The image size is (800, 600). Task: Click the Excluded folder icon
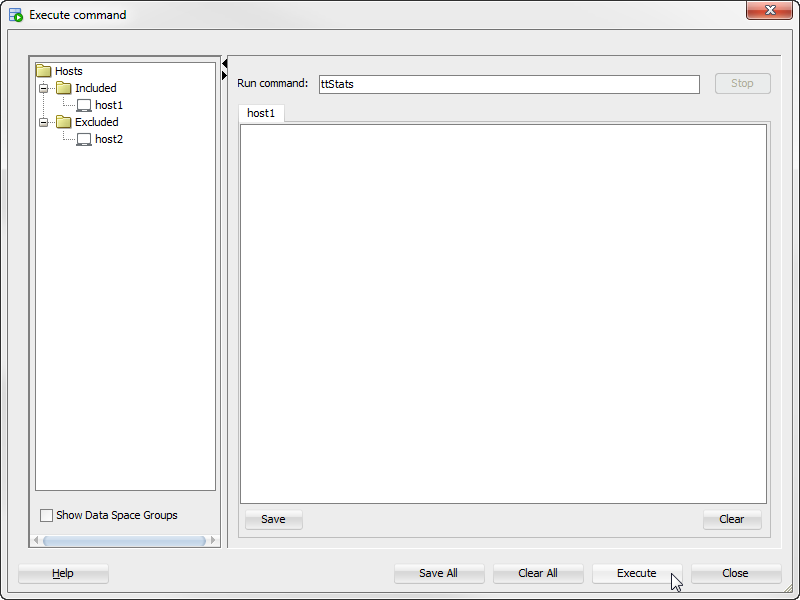pyautogui.click(x=63, y=122)
